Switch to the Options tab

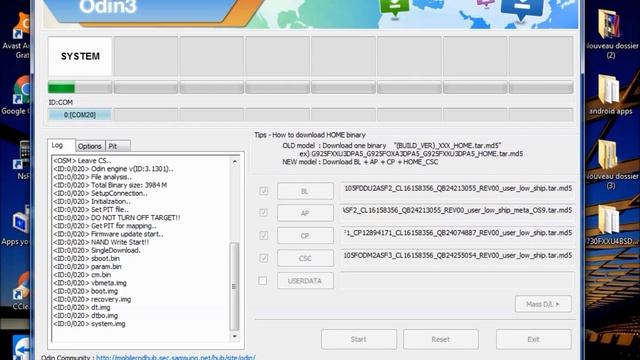[x=90, y=146]
